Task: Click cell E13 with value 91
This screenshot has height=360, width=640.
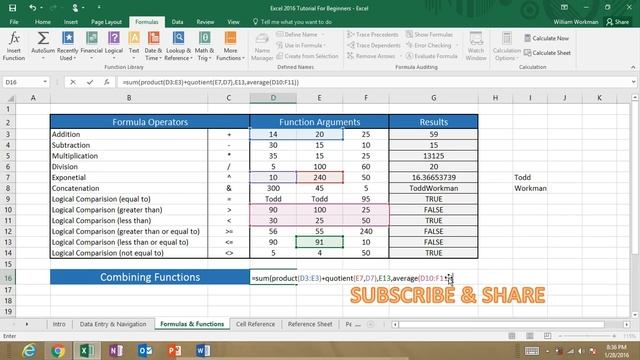Action: click(319, 242)
